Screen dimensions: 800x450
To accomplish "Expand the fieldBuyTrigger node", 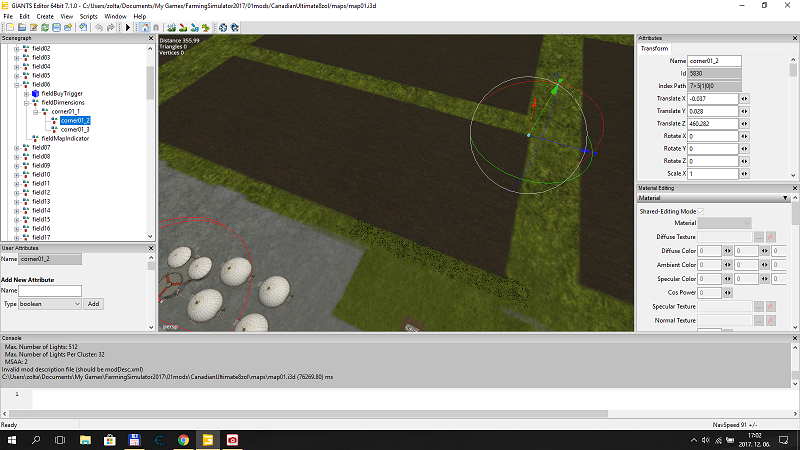I will click(26, 94).
